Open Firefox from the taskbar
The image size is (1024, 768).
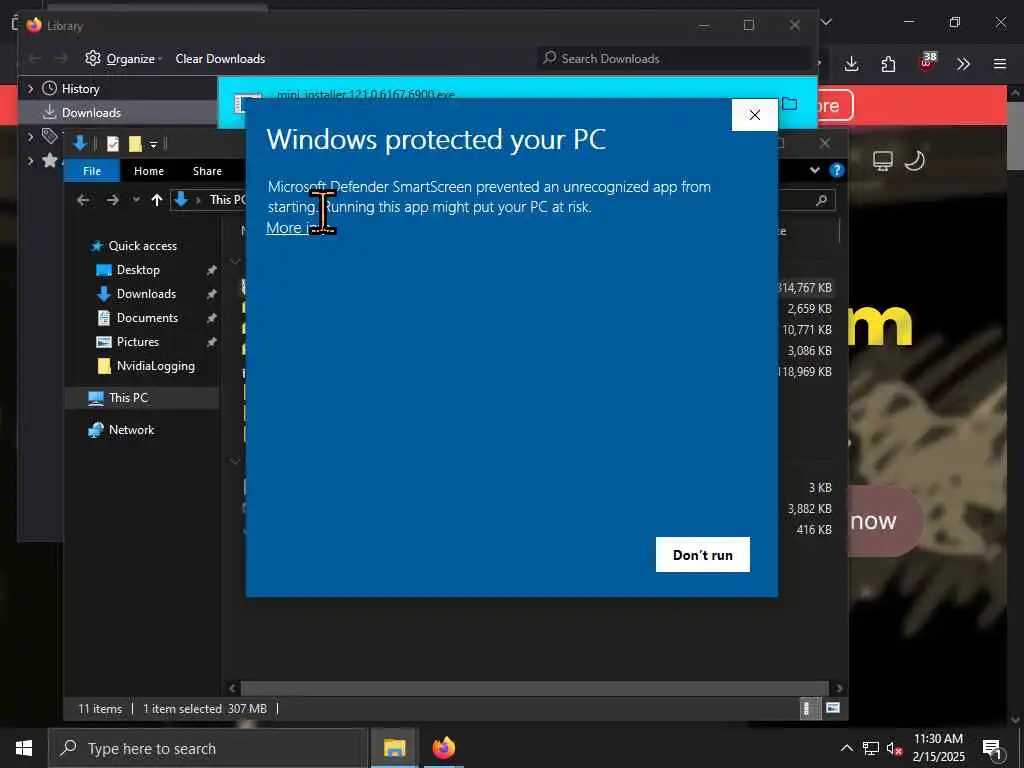pyautogui.click(x=443, y=748)
